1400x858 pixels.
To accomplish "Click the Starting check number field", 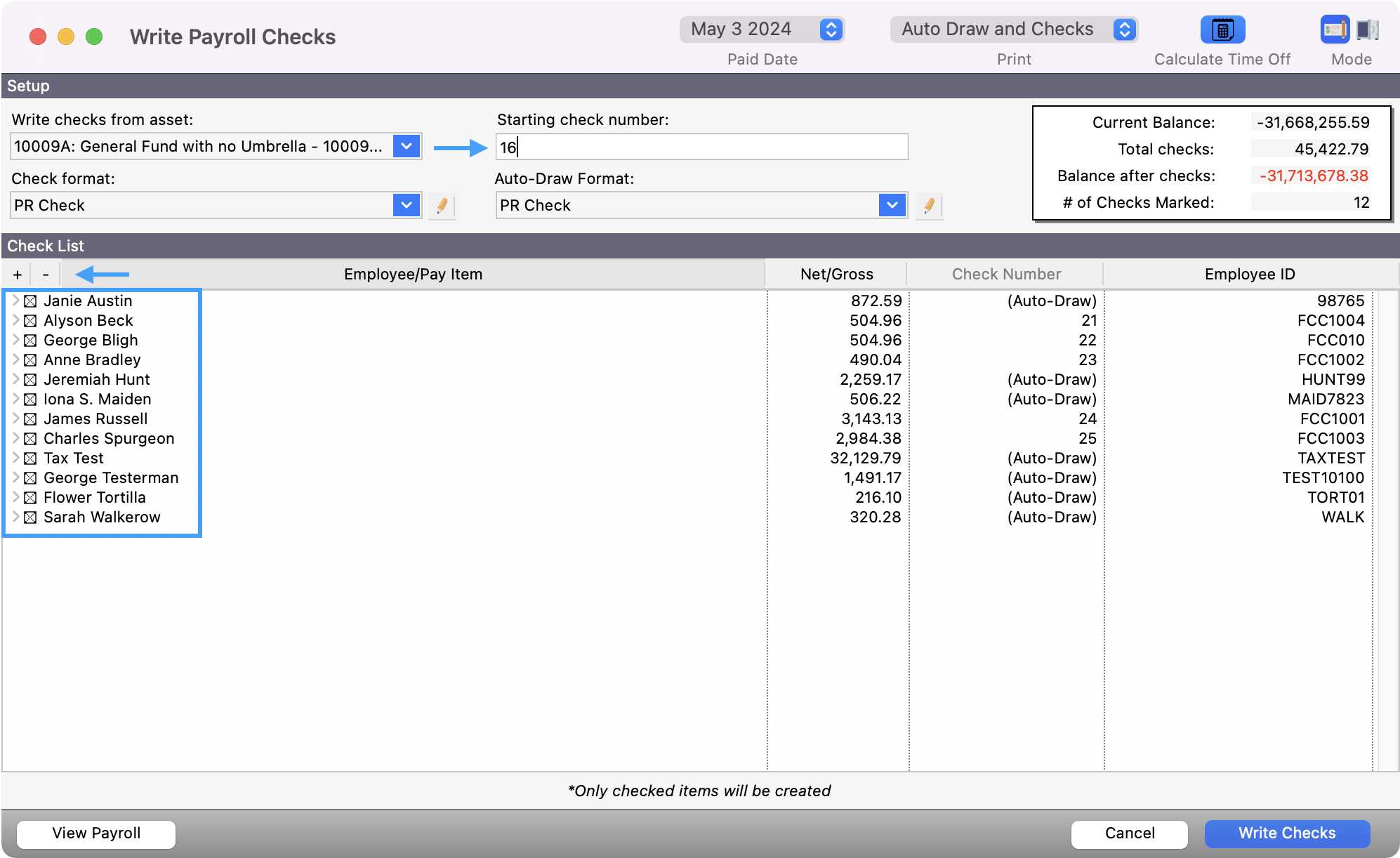I will coord(701,147).
